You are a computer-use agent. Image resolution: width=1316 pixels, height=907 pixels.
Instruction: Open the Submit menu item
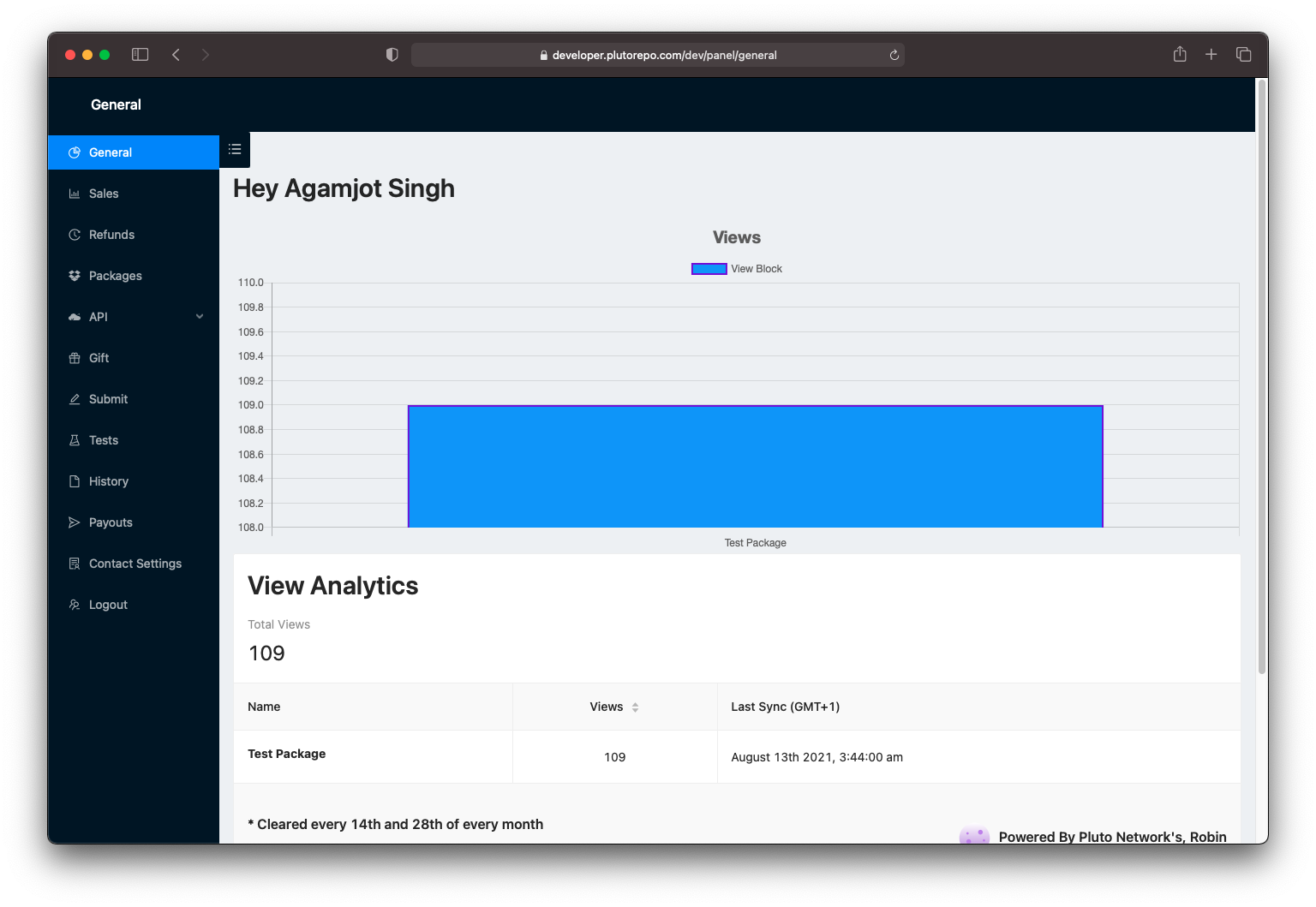click(x=134, y=399)
